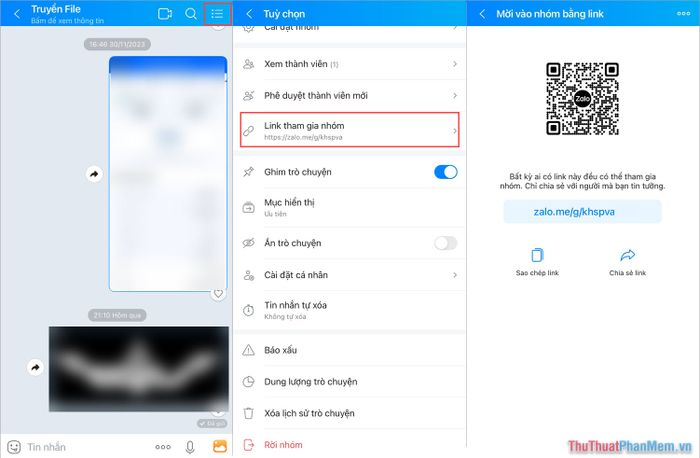Expand chevron beside Phê duyệt thành viên mới

454,96
